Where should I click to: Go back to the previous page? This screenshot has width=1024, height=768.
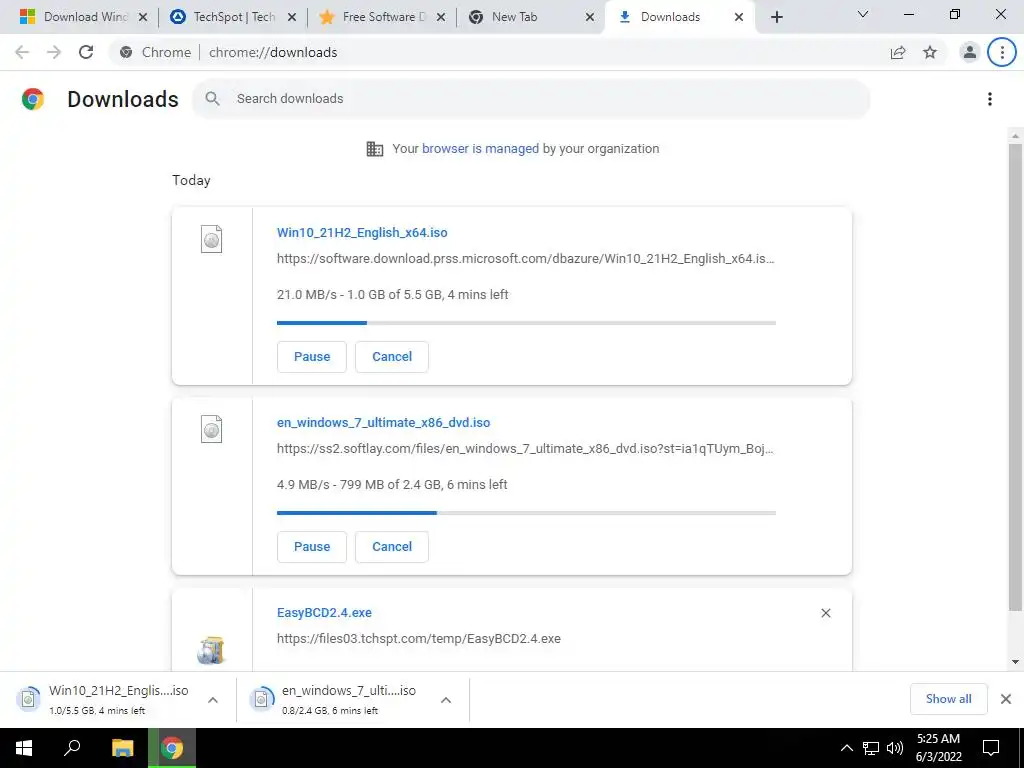tap(22, 52)
